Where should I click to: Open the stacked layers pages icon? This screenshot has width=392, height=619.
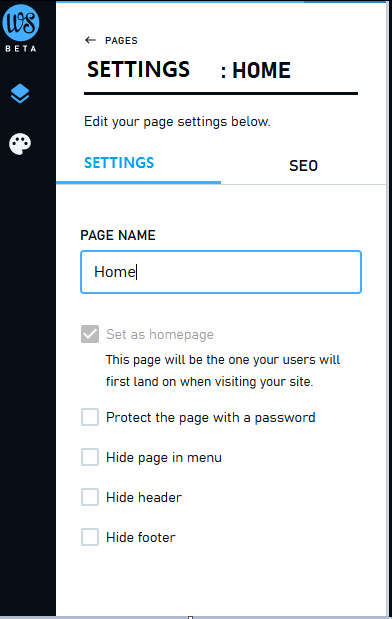pos(20,94)
